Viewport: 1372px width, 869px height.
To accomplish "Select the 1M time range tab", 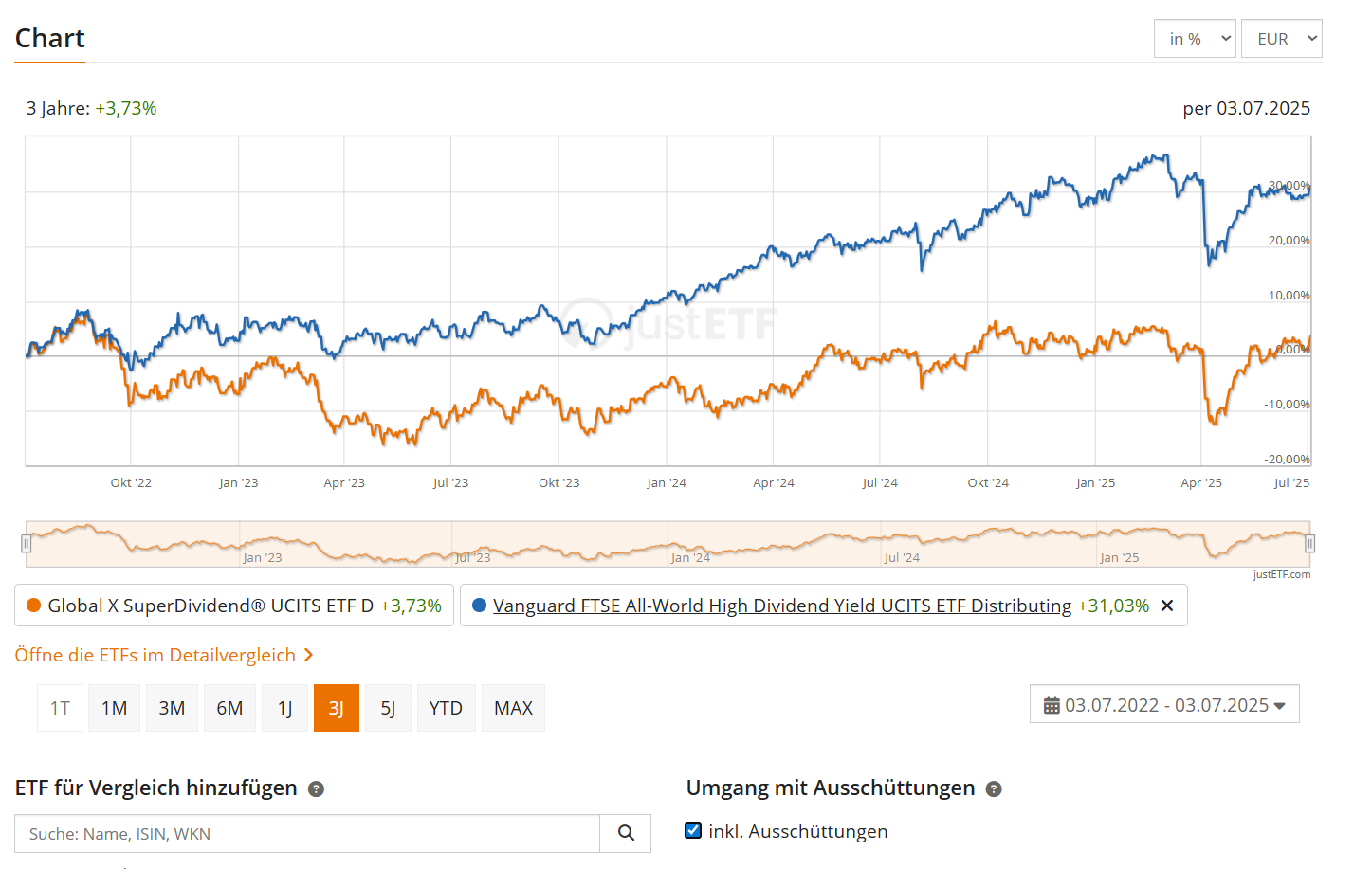I will click(x=115, y=708).
